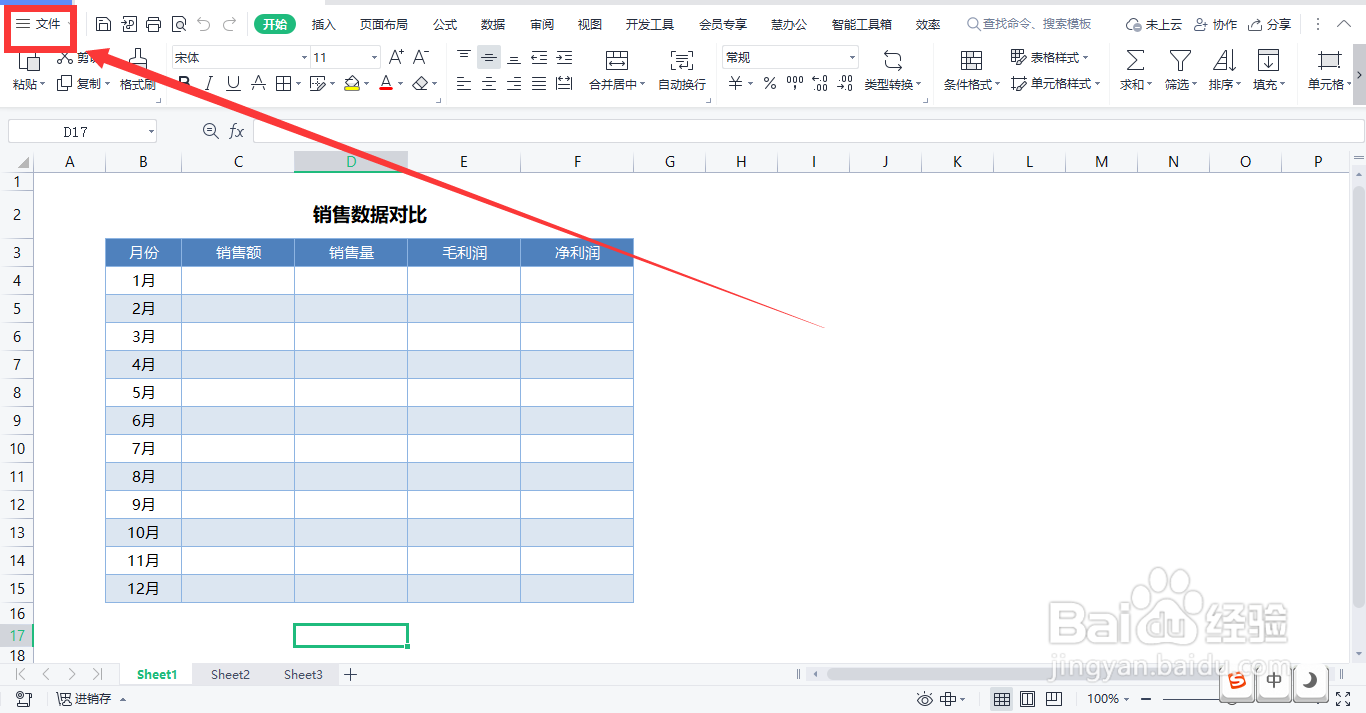Image resolution: width=1366 pixels, height=713 pixels.
Task: Add a new sheet with plus button
Action: click(x=350, y=675)
